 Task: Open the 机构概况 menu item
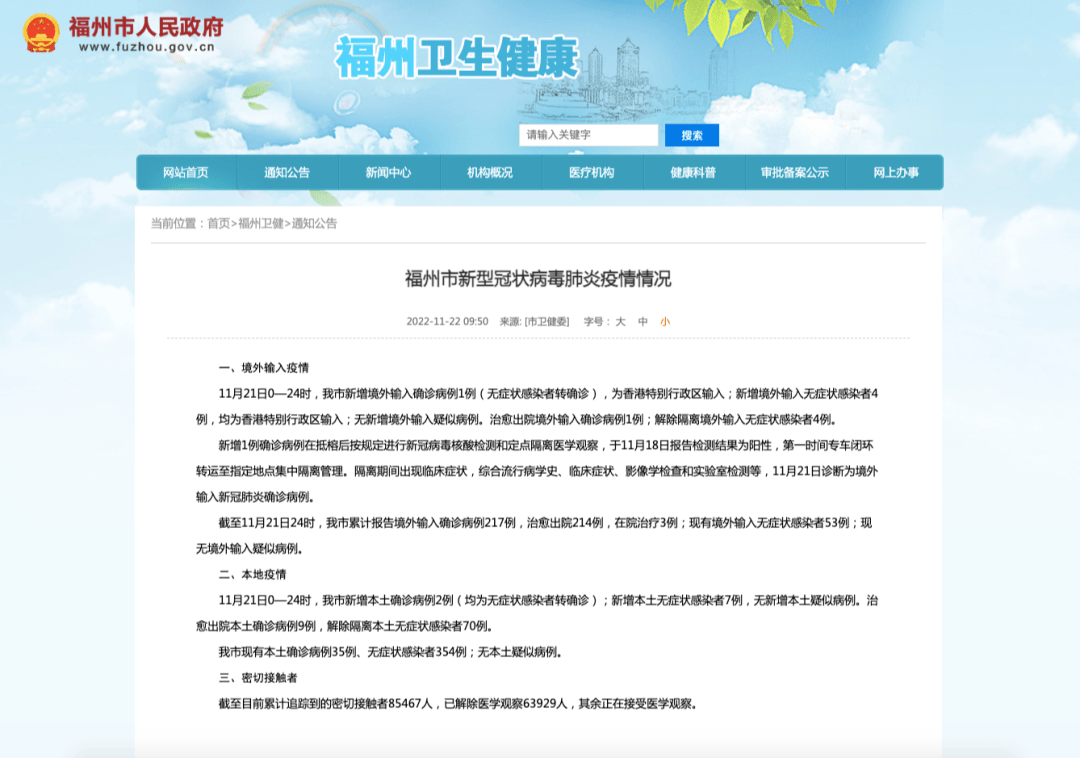pyautogui.click(x=490, y=172)
